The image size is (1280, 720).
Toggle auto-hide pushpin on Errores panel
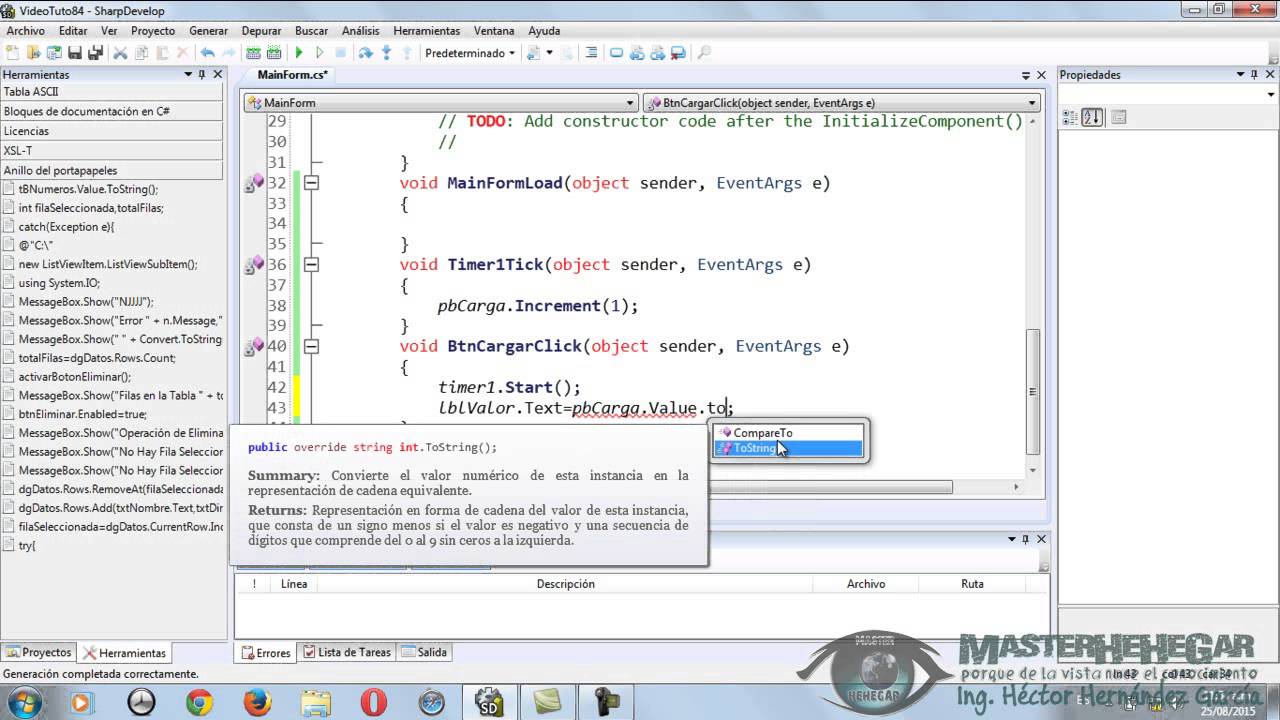pyautogui.click(x=1025, y=539)
